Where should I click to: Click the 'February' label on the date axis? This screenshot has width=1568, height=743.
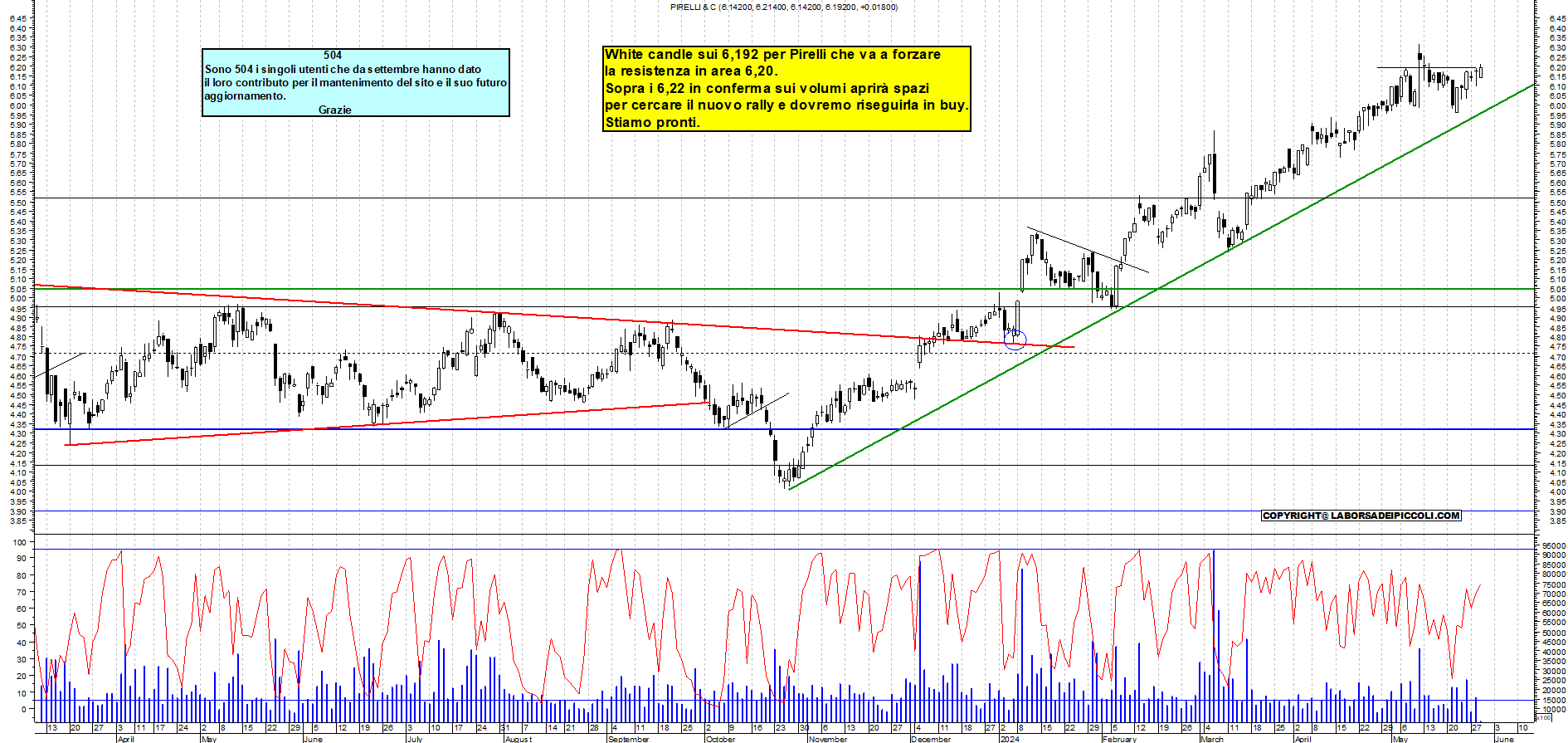coord(1120,739)
